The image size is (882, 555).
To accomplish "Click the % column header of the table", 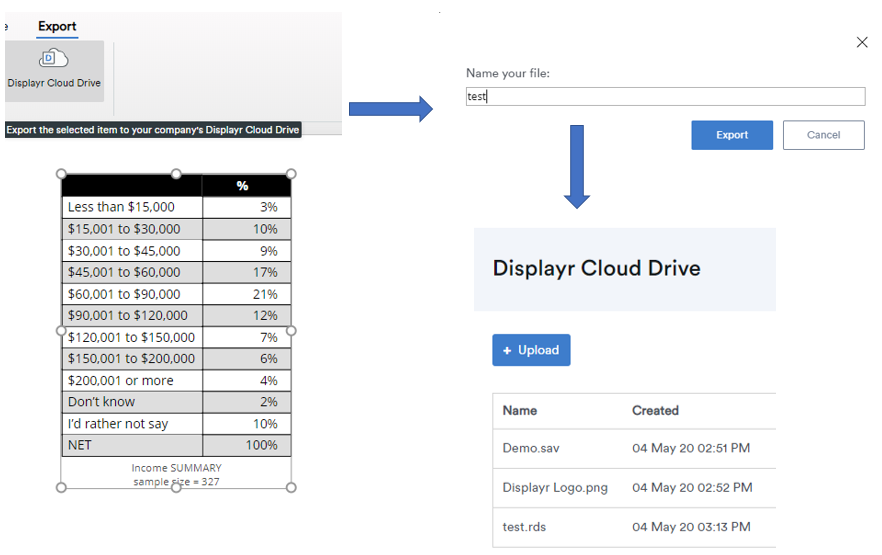I will coord(242,186).
